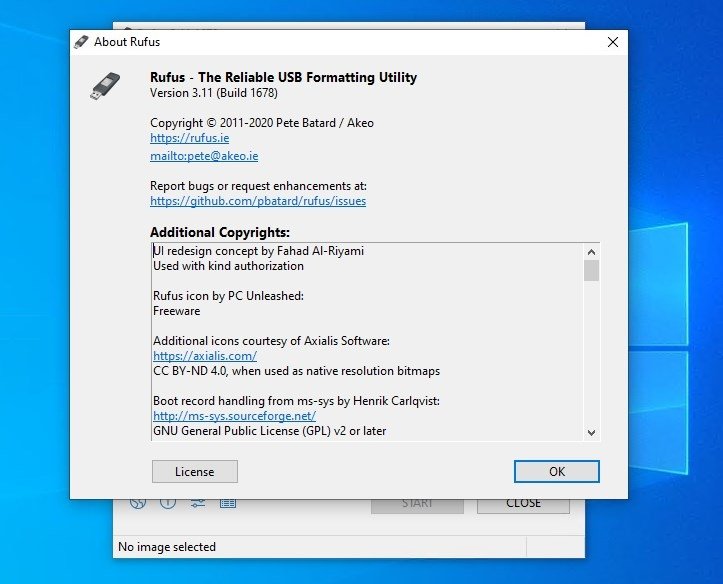
Task: Open the GitHub rufus issues link
Action: pyautogui.click(x=258, y=201)
